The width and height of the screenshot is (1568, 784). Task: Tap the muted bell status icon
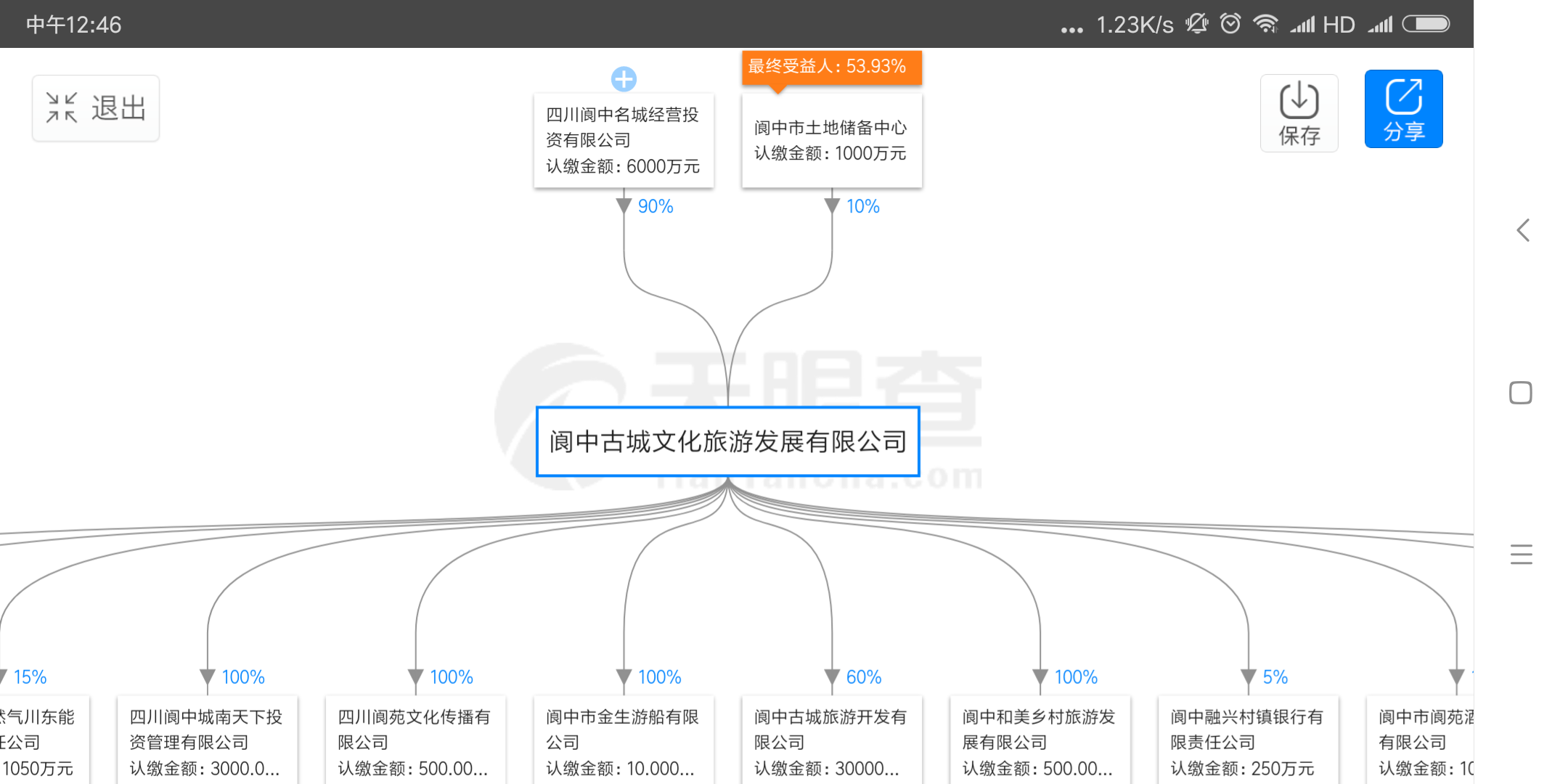click(x=1197, y=24)
